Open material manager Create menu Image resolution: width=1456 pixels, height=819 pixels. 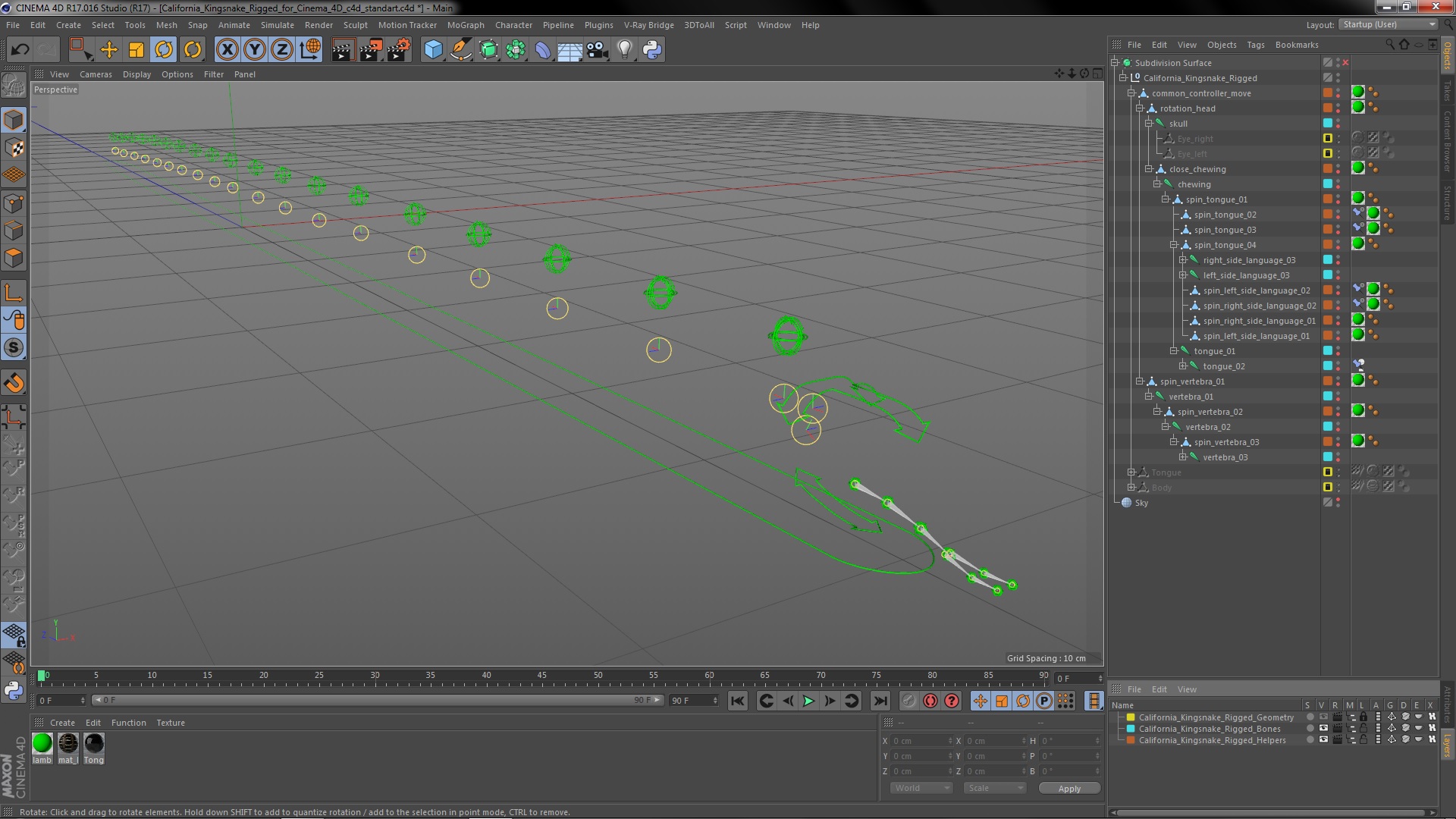(x=62, y=723)
